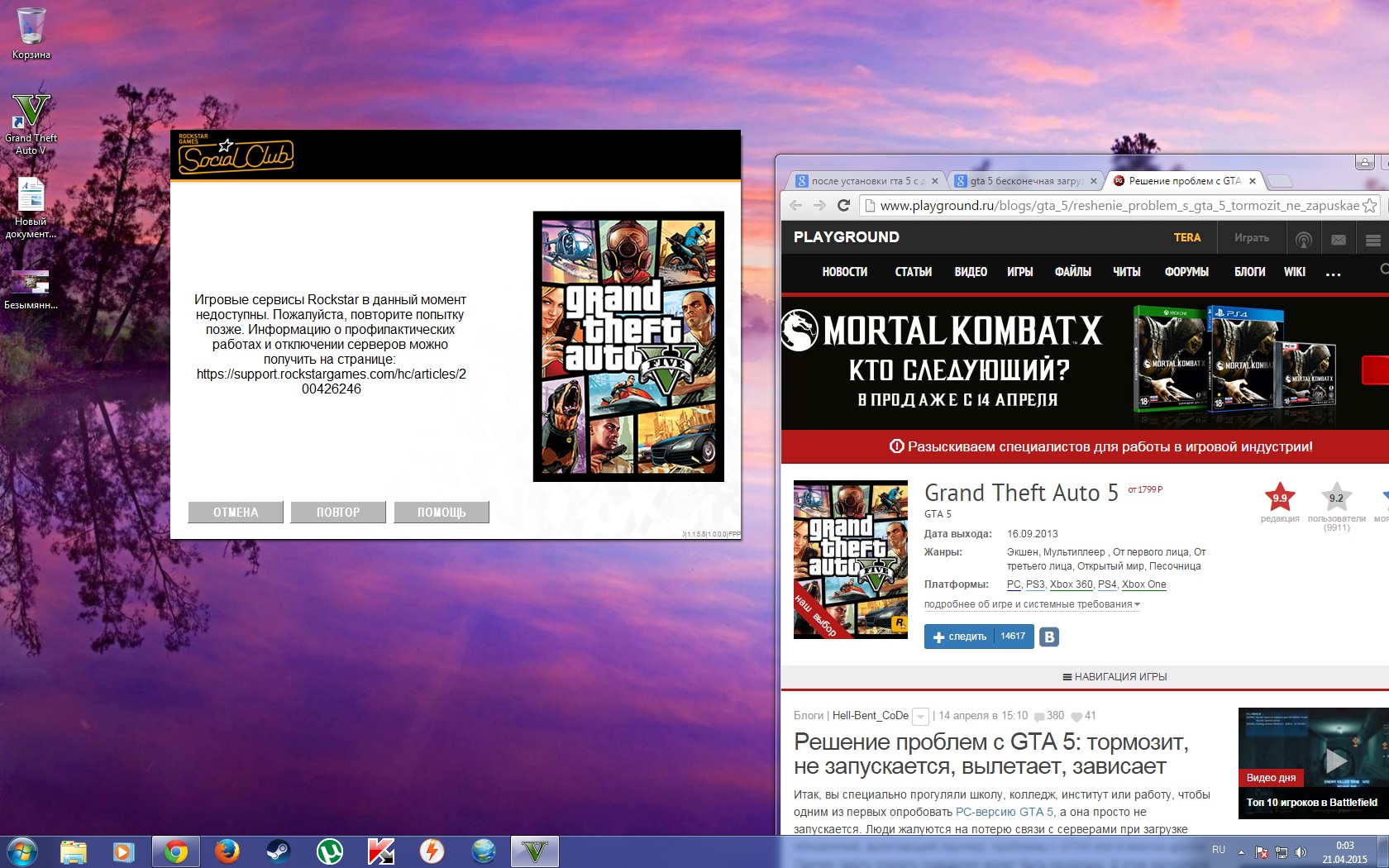The height and width of the screenshot is (868, 1389).
Task: Click the red 'Разыскиваем специалистов' banner
Action: point(1085,446)
